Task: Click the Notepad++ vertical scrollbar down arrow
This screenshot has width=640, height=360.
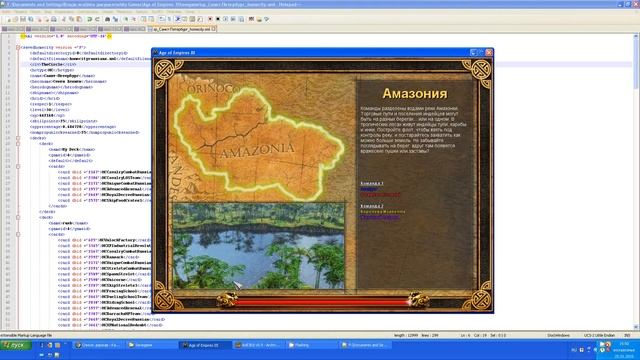Action: click(x=636, y=327)
